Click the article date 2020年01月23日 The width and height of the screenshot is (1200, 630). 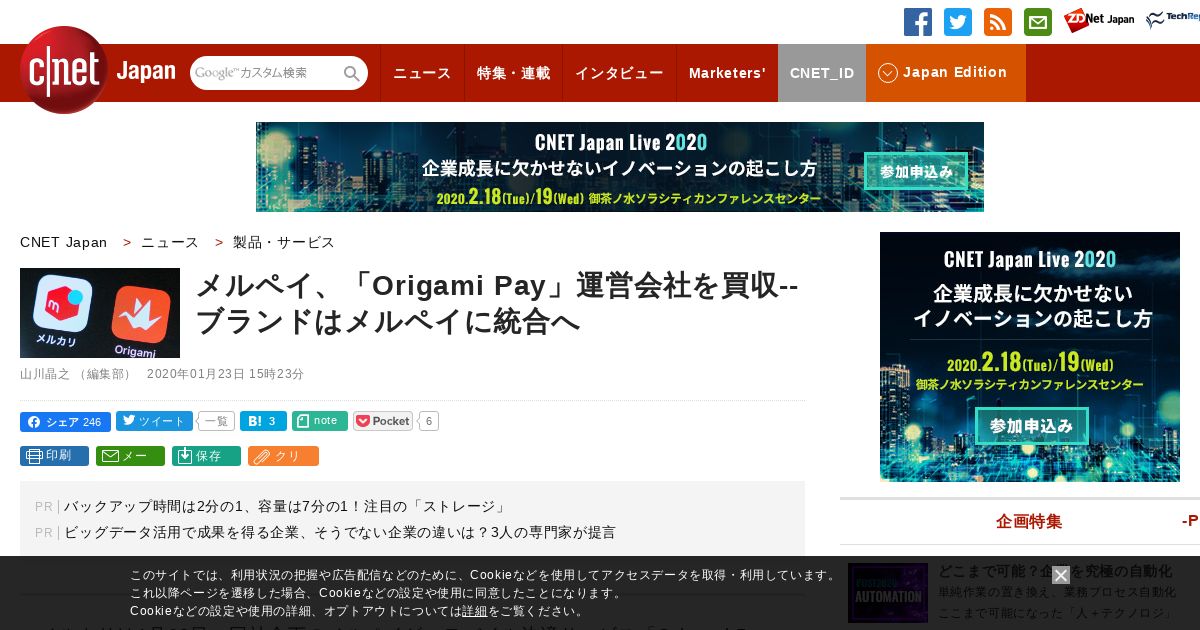(x=225, y=374)
